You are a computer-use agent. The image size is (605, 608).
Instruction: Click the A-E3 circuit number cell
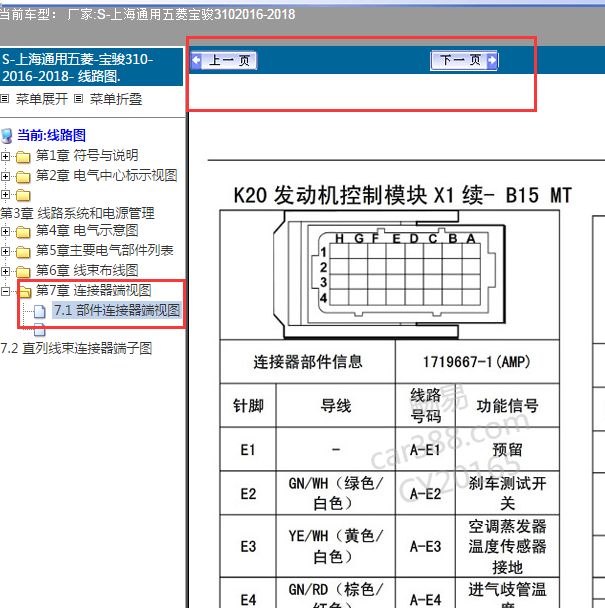pos(425,546)
